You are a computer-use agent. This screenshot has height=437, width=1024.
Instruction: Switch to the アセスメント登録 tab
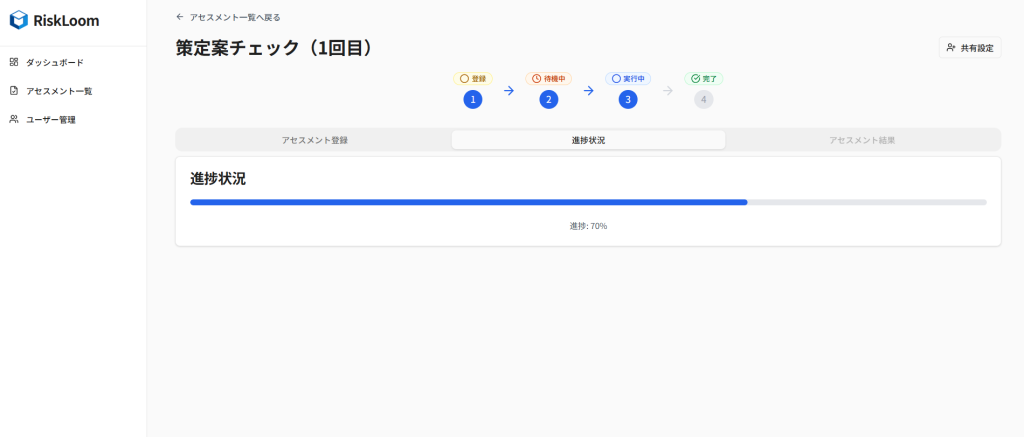click(x=314, y=140)
